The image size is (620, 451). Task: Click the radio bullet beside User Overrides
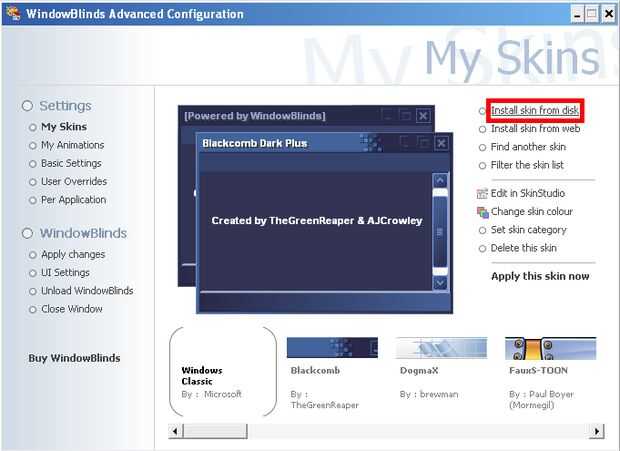coord(33,182)
